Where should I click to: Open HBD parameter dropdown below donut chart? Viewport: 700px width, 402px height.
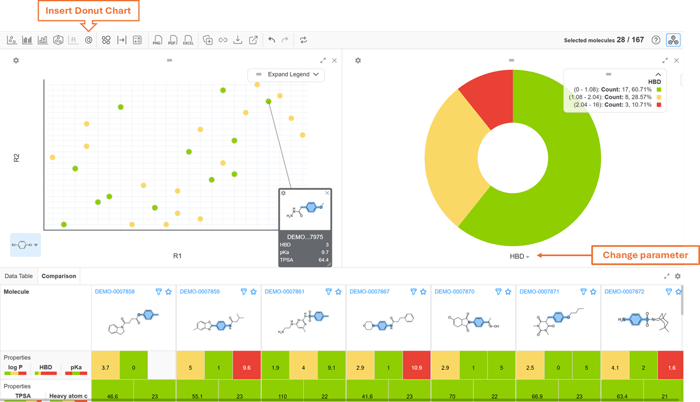519,257
